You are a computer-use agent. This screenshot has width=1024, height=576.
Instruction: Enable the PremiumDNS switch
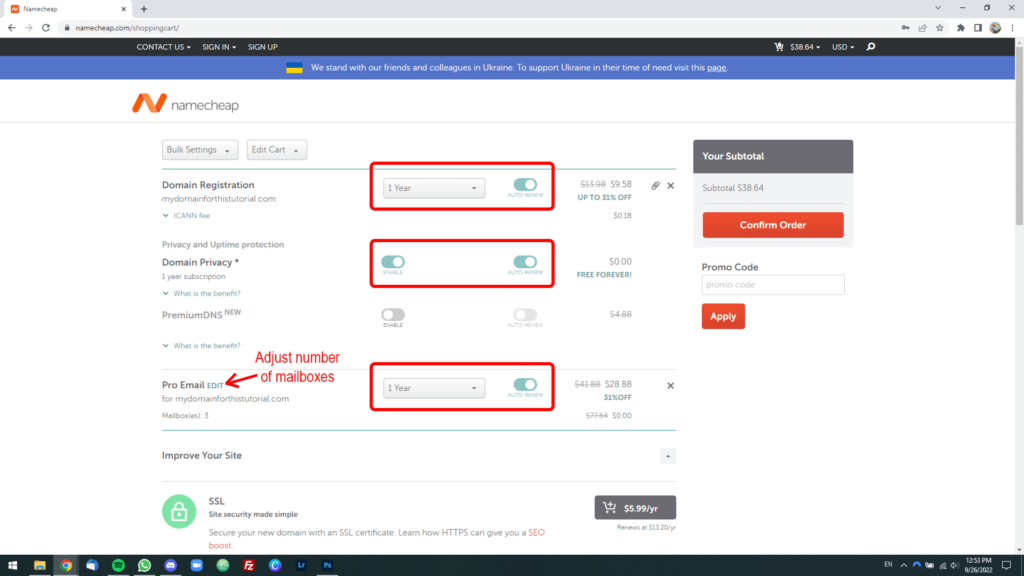click(x=393, y=315)
